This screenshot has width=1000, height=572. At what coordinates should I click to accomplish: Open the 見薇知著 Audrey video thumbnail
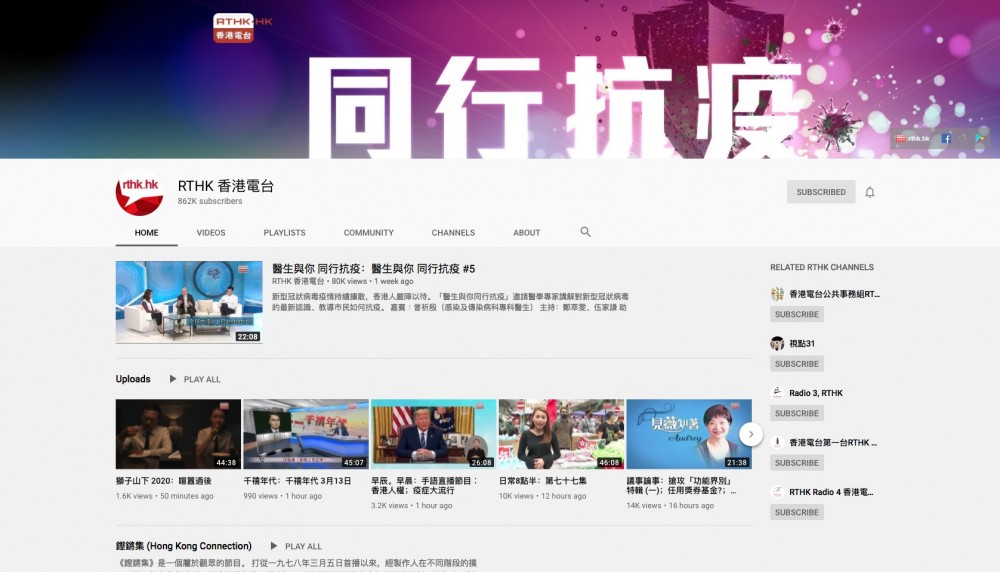[689, 434]
